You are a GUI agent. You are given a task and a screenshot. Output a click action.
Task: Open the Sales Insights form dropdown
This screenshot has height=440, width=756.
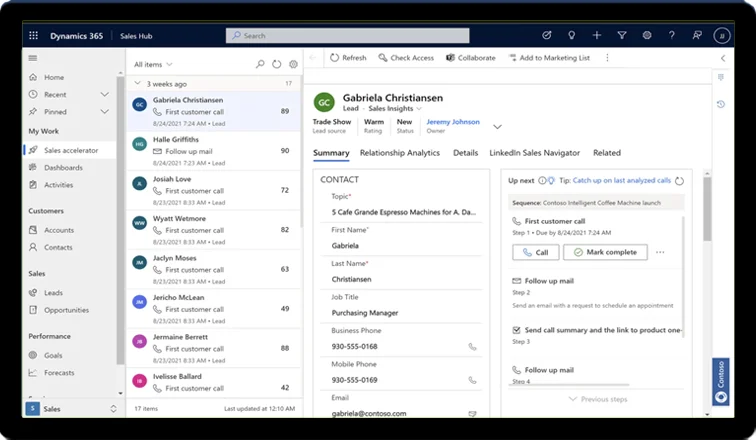pos(395,109)
